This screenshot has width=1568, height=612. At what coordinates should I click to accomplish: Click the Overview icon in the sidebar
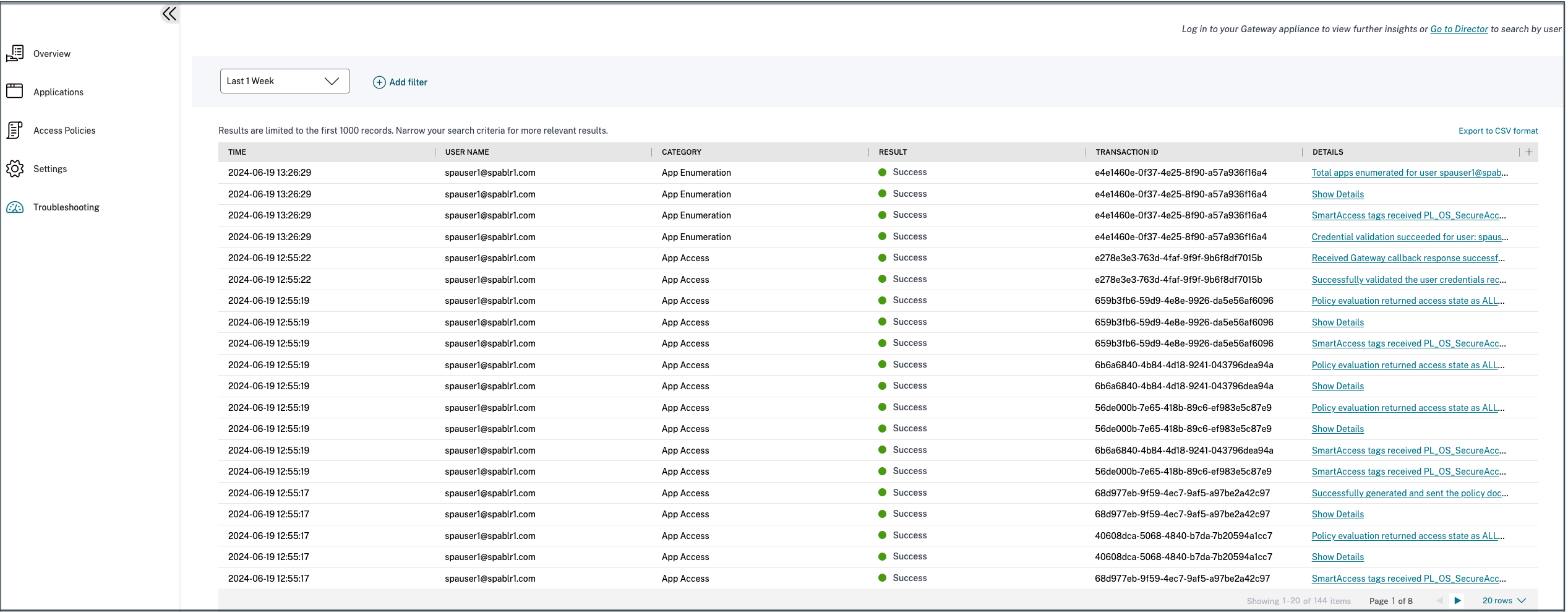pyautogui.click(x=15, y=54)
